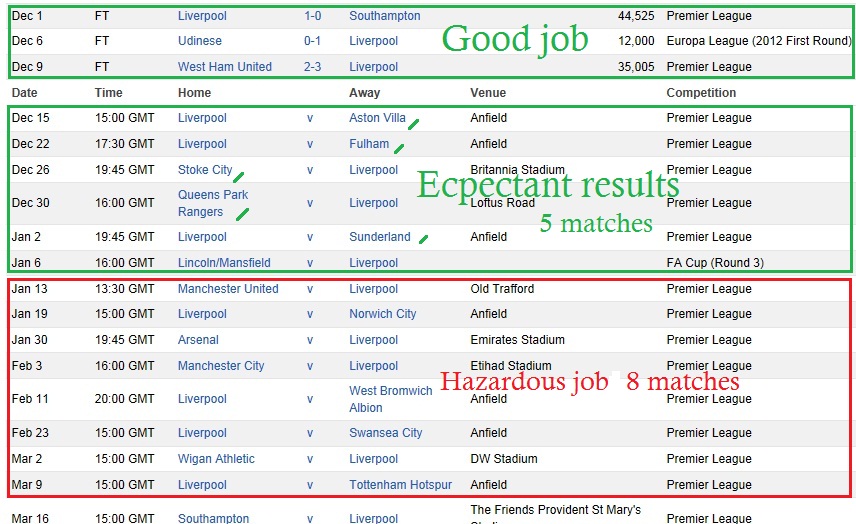This screenshot has height=524, width=856.
Task: Click the Competition column header
Action: click(x=701, y=93)
